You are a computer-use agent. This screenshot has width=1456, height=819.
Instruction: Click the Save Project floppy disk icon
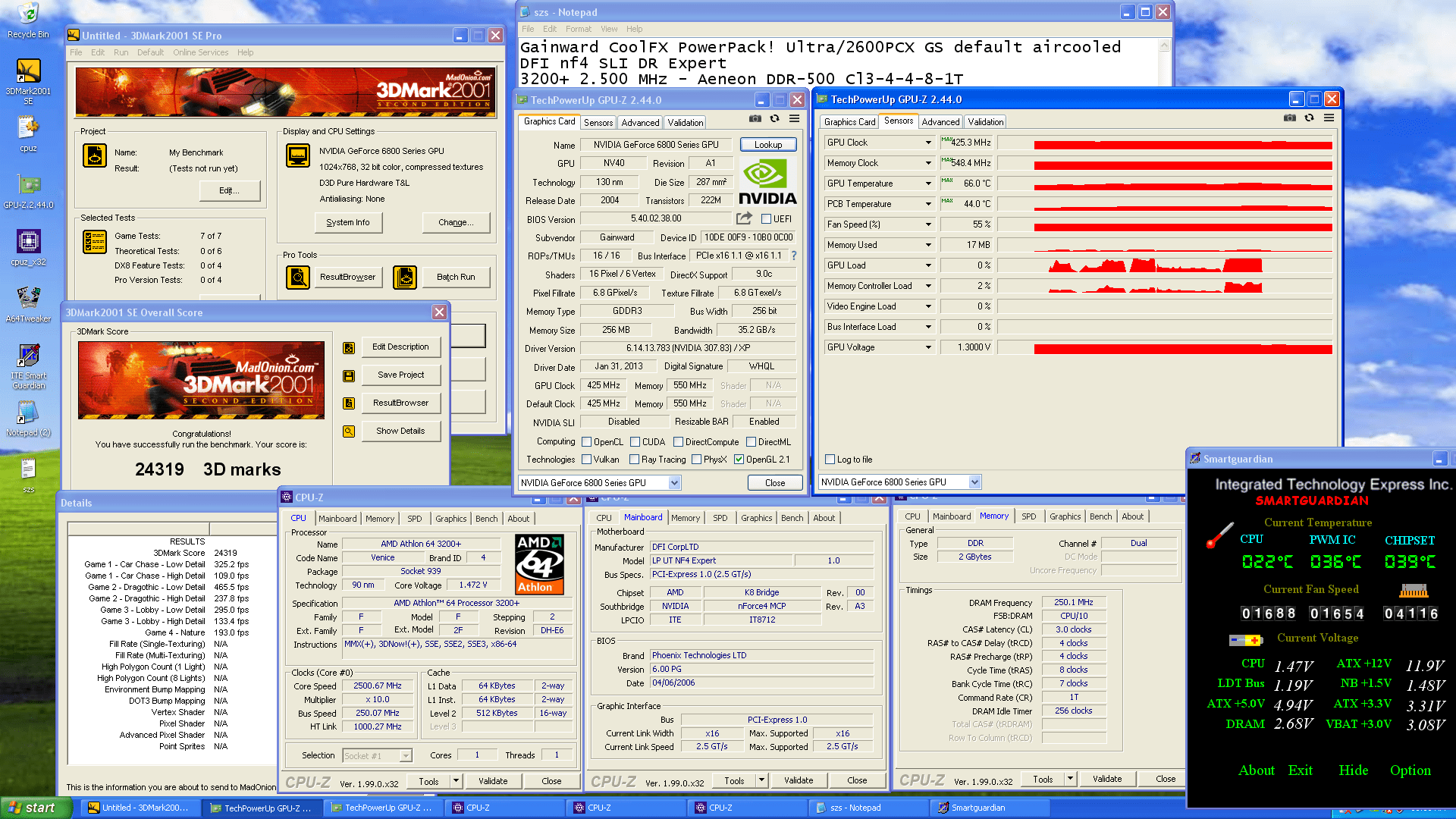pyautogui.click(x=349, y=375)
